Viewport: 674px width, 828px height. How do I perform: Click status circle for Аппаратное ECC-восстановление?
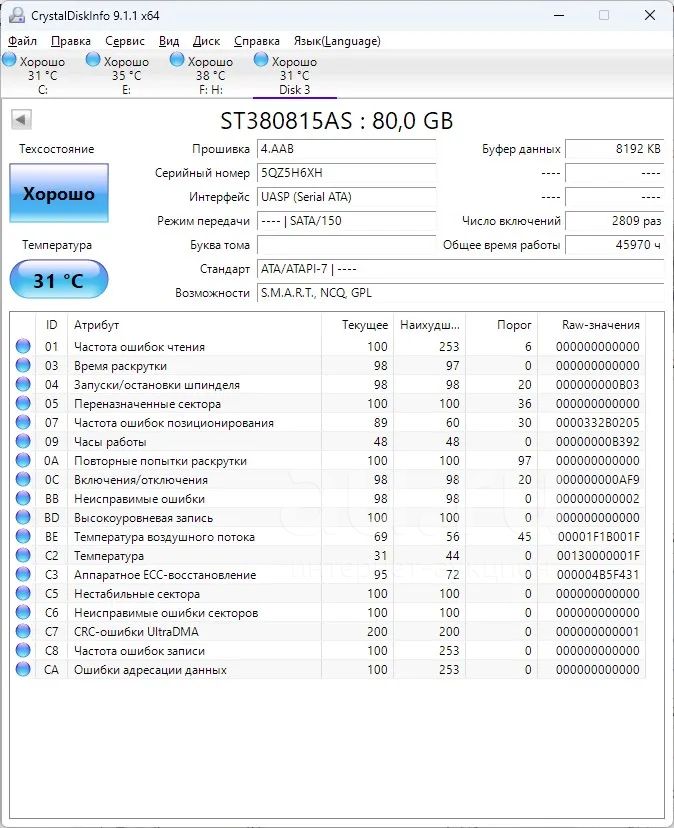click(x=23, y=575)
